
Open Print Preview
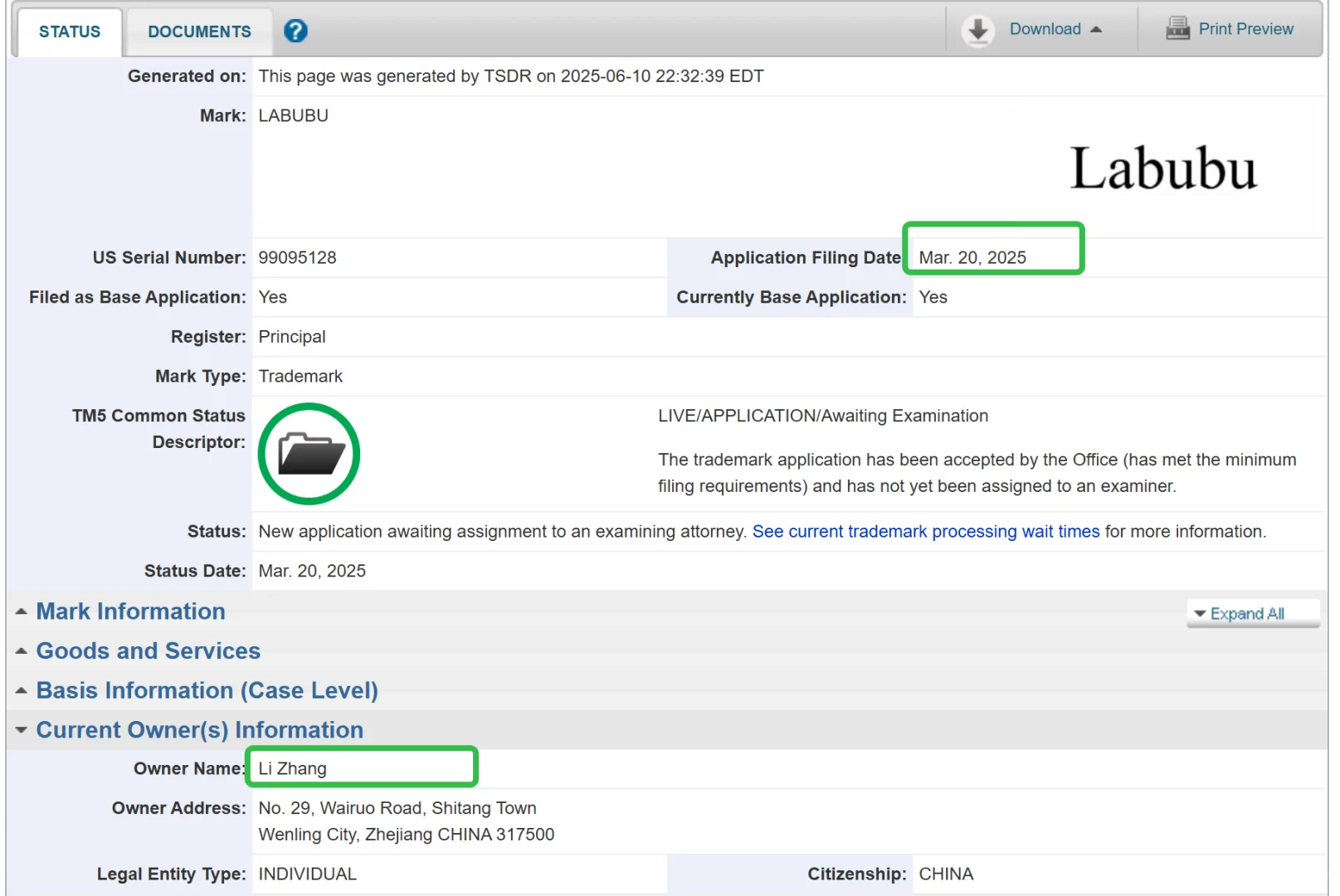(x=1245, y=29)
